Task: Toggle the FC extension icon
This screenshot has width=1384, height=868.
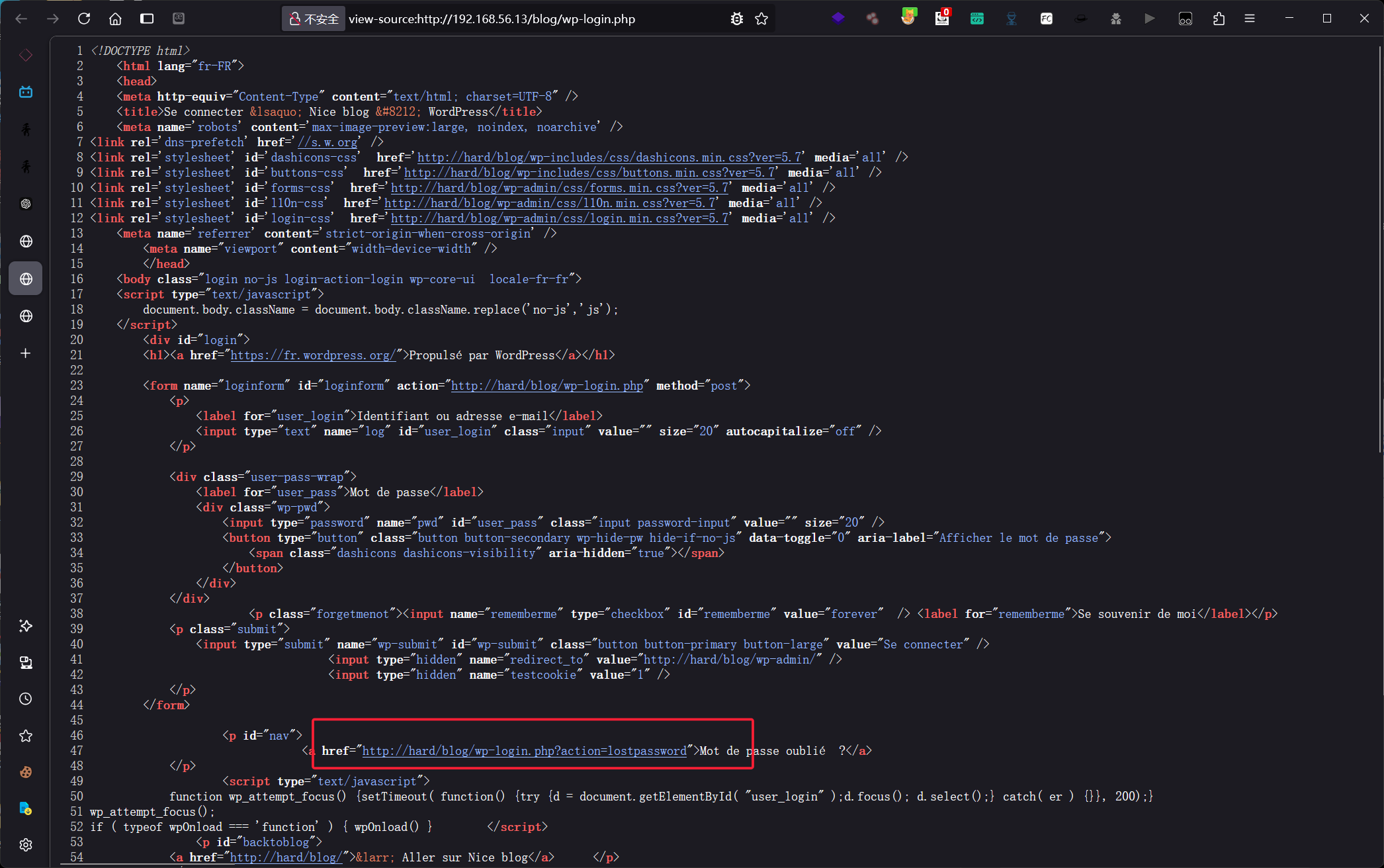Action: pyautogui.click(x=1047, y=19)
